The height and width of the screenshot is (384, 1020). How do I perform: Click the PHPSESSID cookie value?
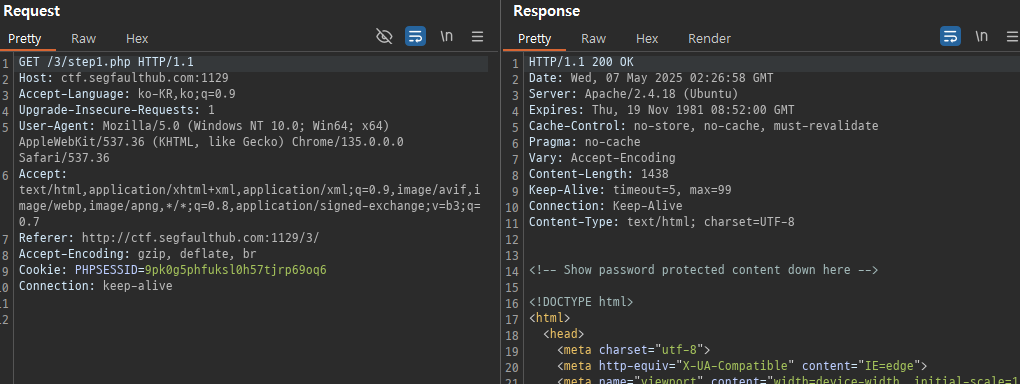pos(235,269)
